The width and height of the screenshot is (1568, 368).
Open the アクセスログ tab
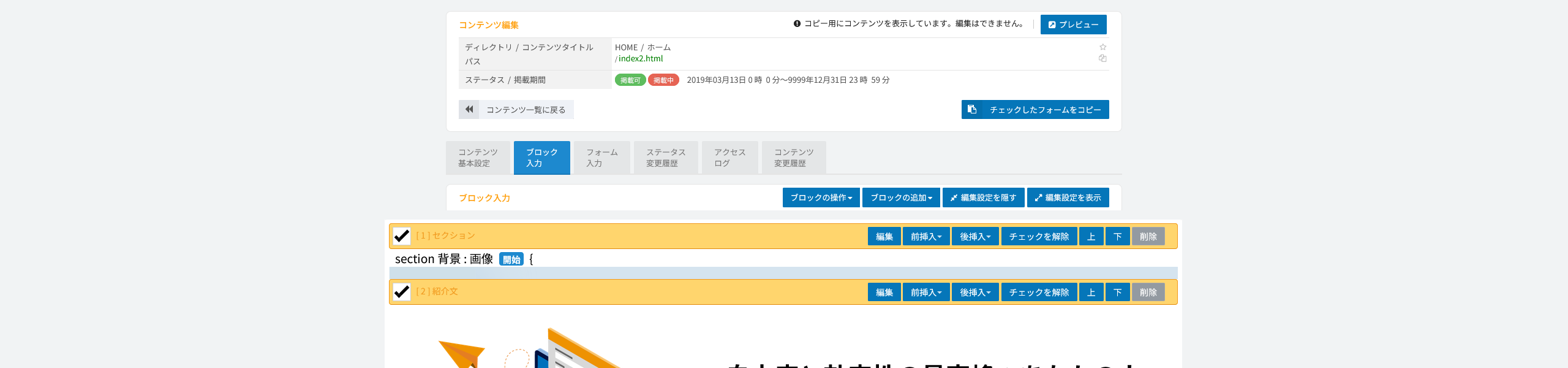click(729, 158)
